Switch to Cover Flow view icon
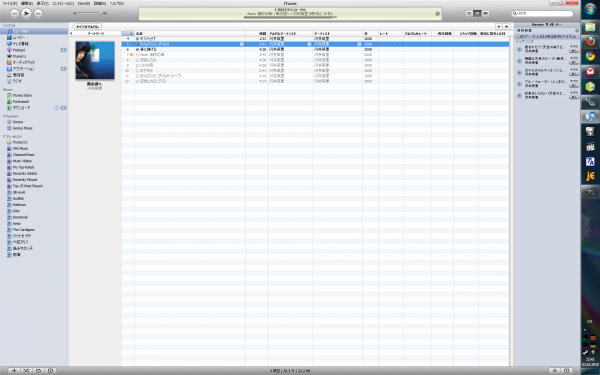The height and width of the screenshot is (375, 600). [x=486, y=13]
